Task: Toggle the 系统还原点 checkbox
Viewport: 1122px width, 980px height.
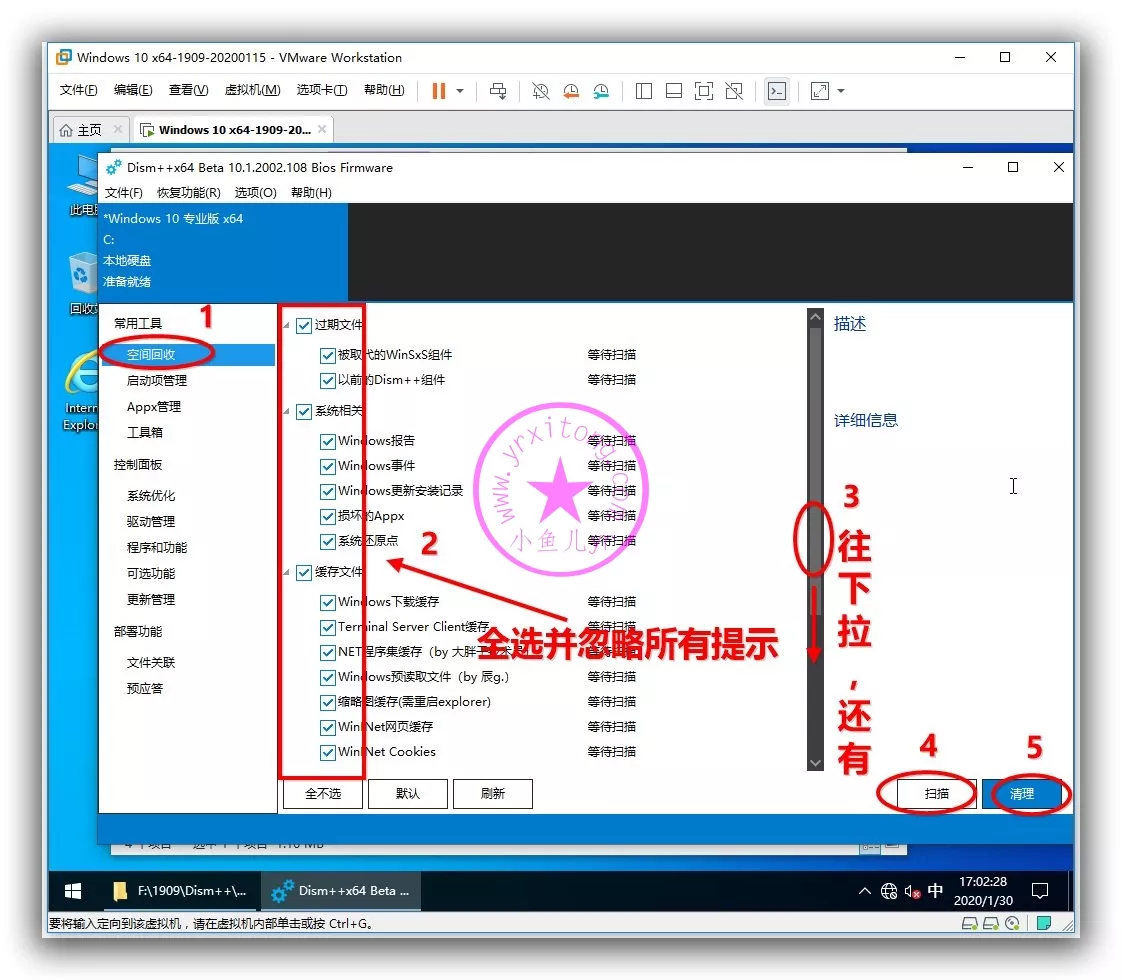Action: 327,541
